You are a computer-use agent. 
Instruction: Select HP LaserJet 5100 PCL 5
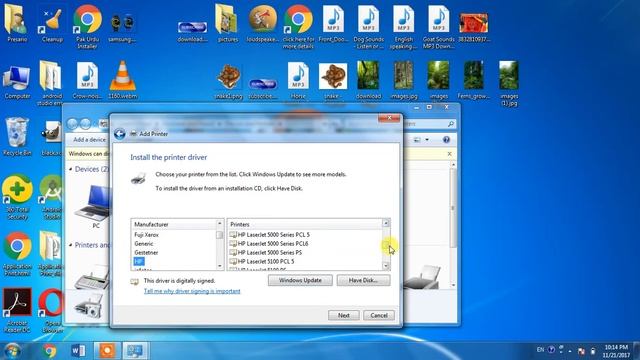click(x=262, y=262)
